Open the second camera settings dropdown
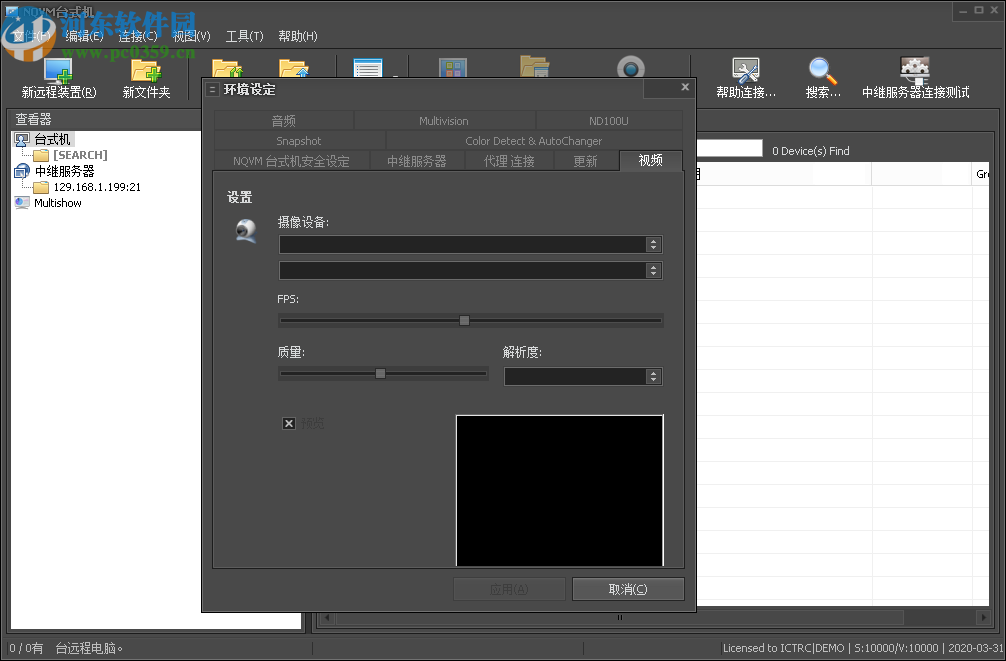This screenshot has width=1006, height=661. 654,270
